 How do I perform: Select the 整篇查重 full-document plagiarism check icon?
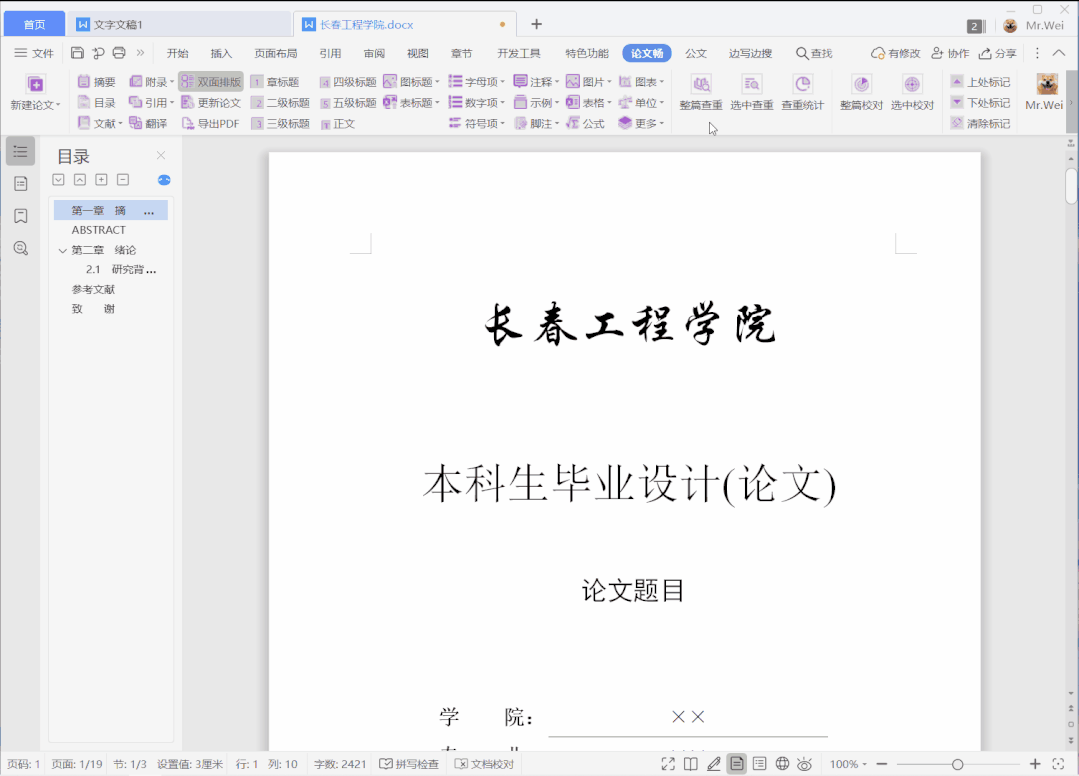click(700, 84)
